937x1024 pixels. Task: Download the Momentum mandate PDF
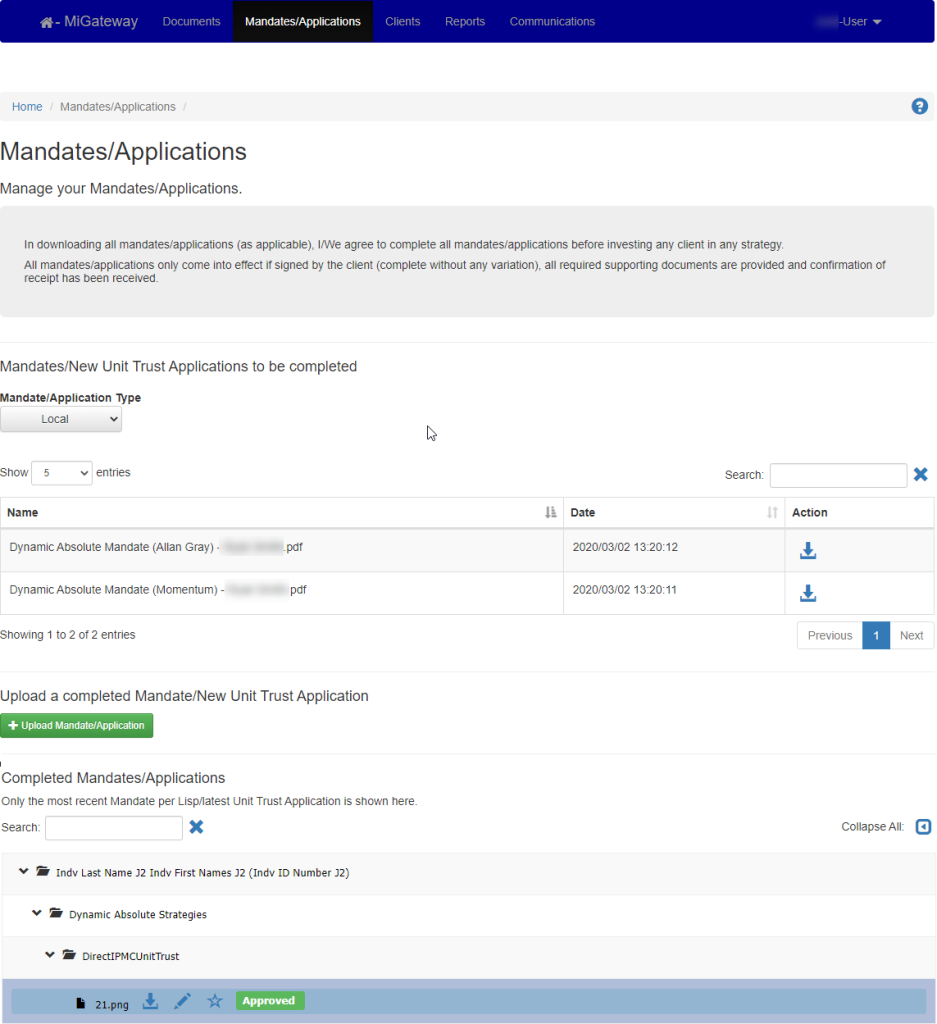808,592
